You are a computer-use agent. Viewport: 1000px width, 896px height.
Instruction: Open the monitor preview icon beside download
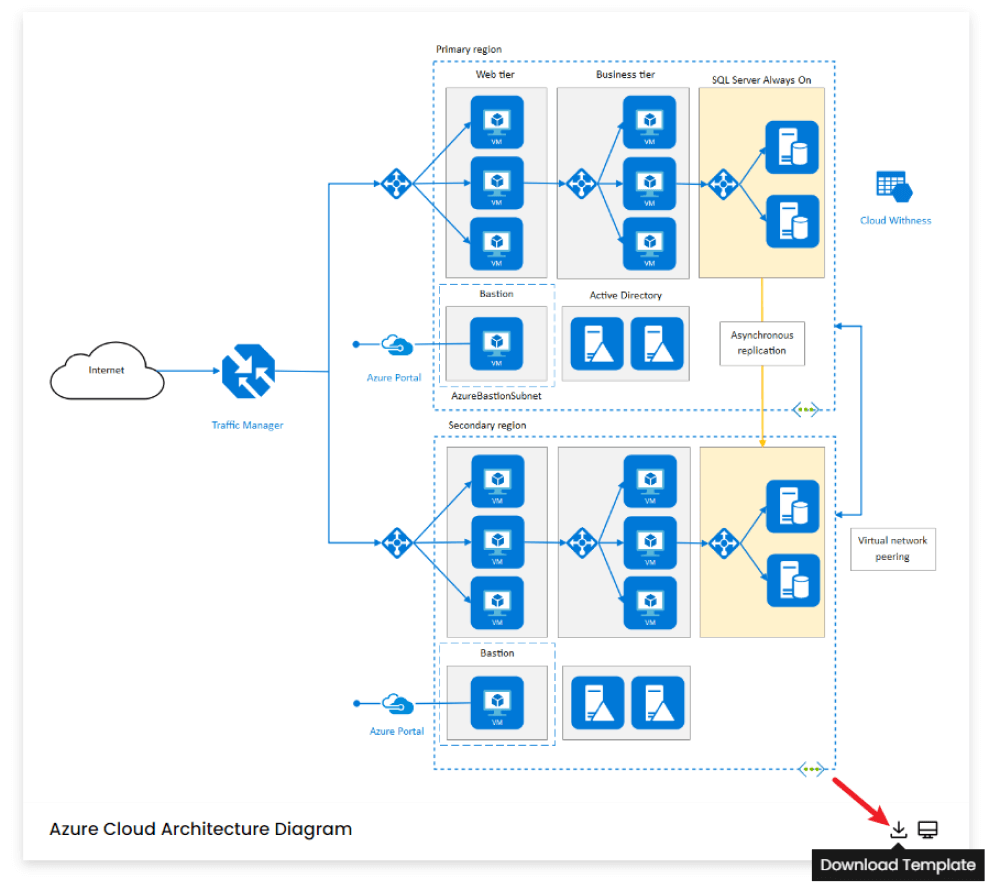[927, 829]
